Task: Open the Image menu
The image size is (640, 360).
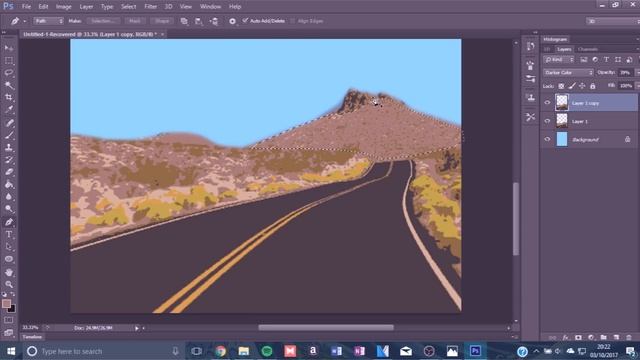Action: pyautogui.click(x=63, y=7)
